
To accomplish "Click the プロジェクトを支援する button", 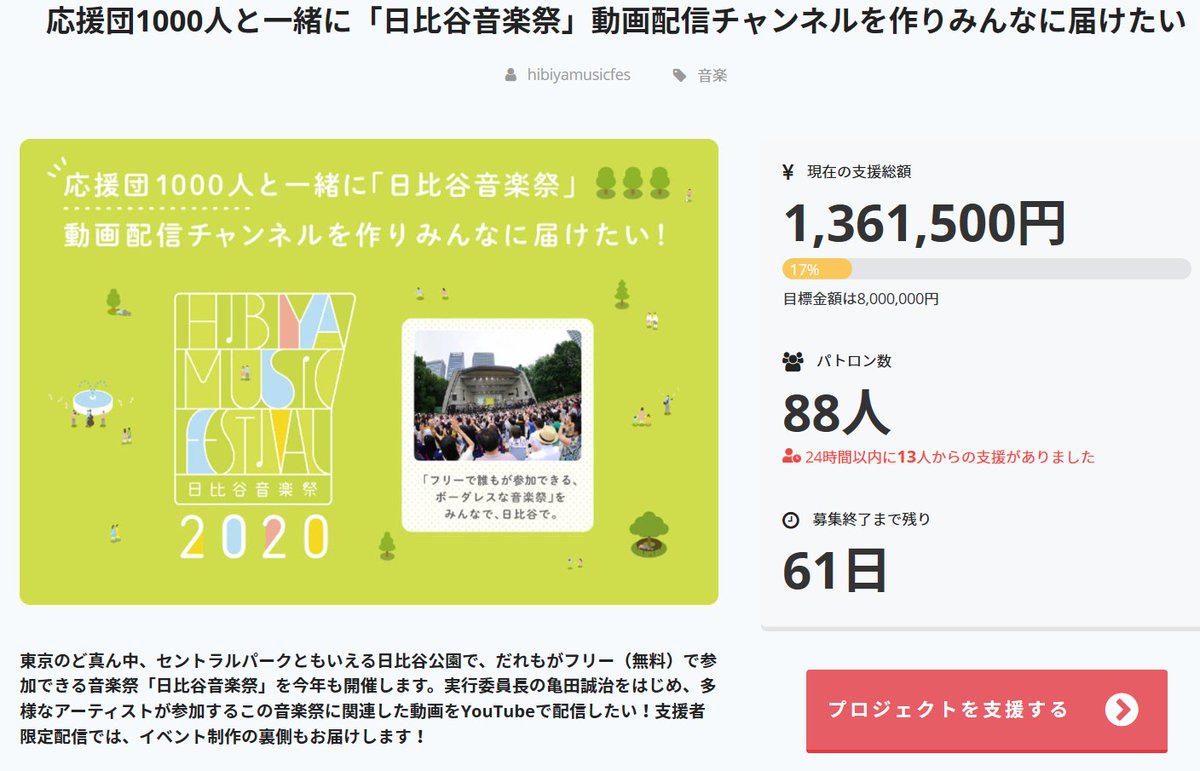I will [987, 710].
